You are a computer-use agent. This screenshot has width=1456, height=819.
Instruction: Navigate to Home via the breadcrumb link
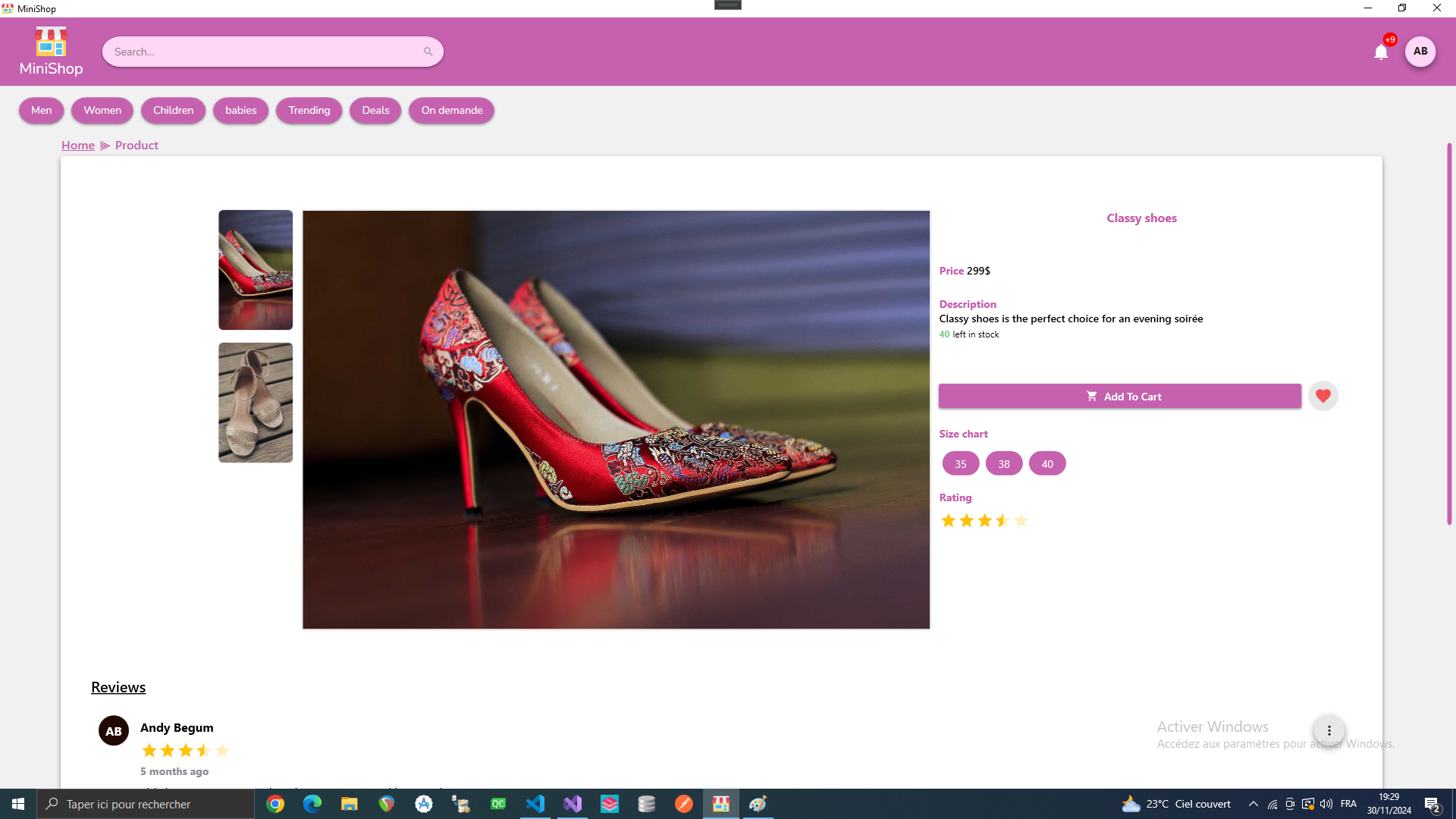[x=77, y=145]
